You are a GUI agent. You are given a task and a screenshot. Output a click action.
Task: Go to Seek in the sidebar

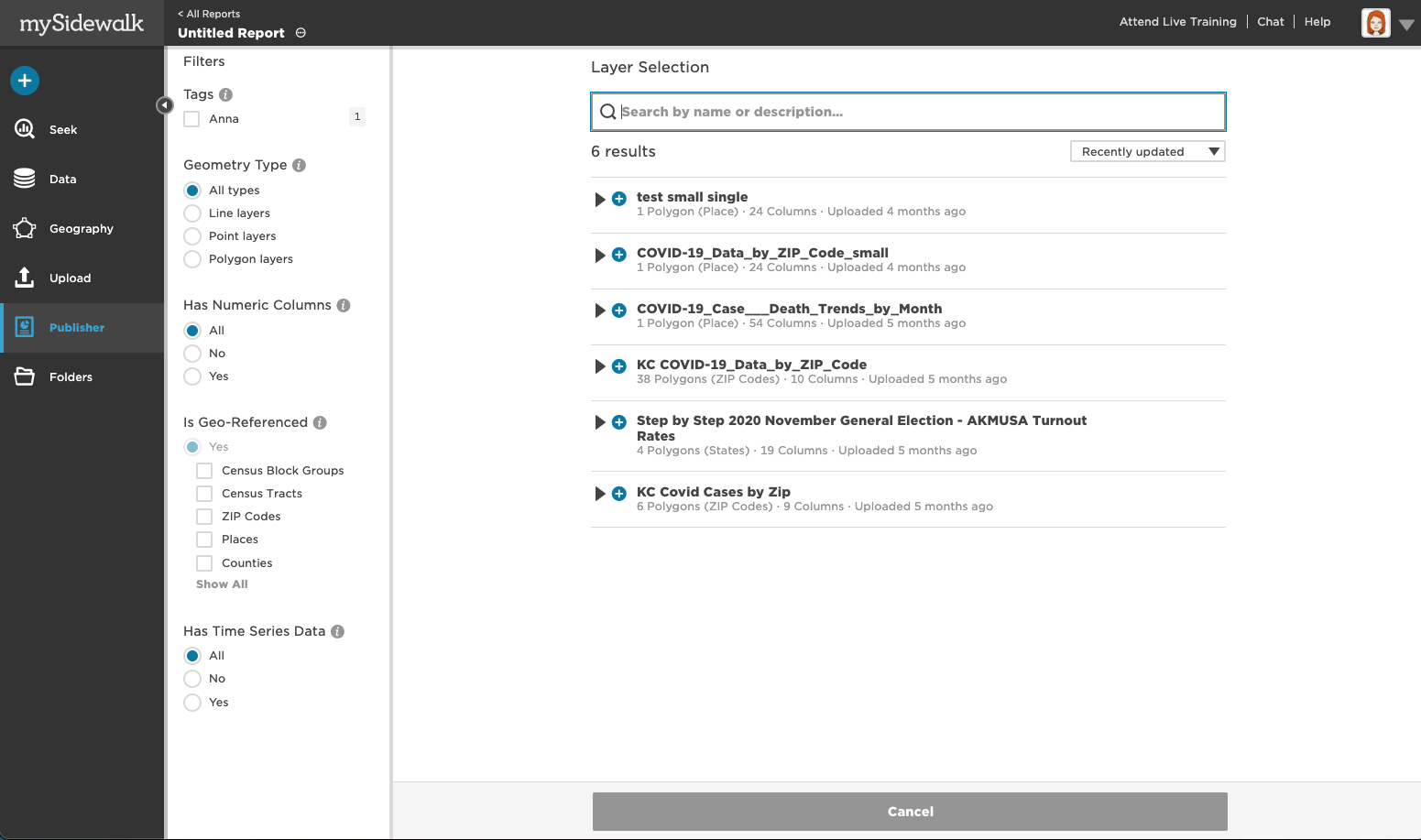63,130
